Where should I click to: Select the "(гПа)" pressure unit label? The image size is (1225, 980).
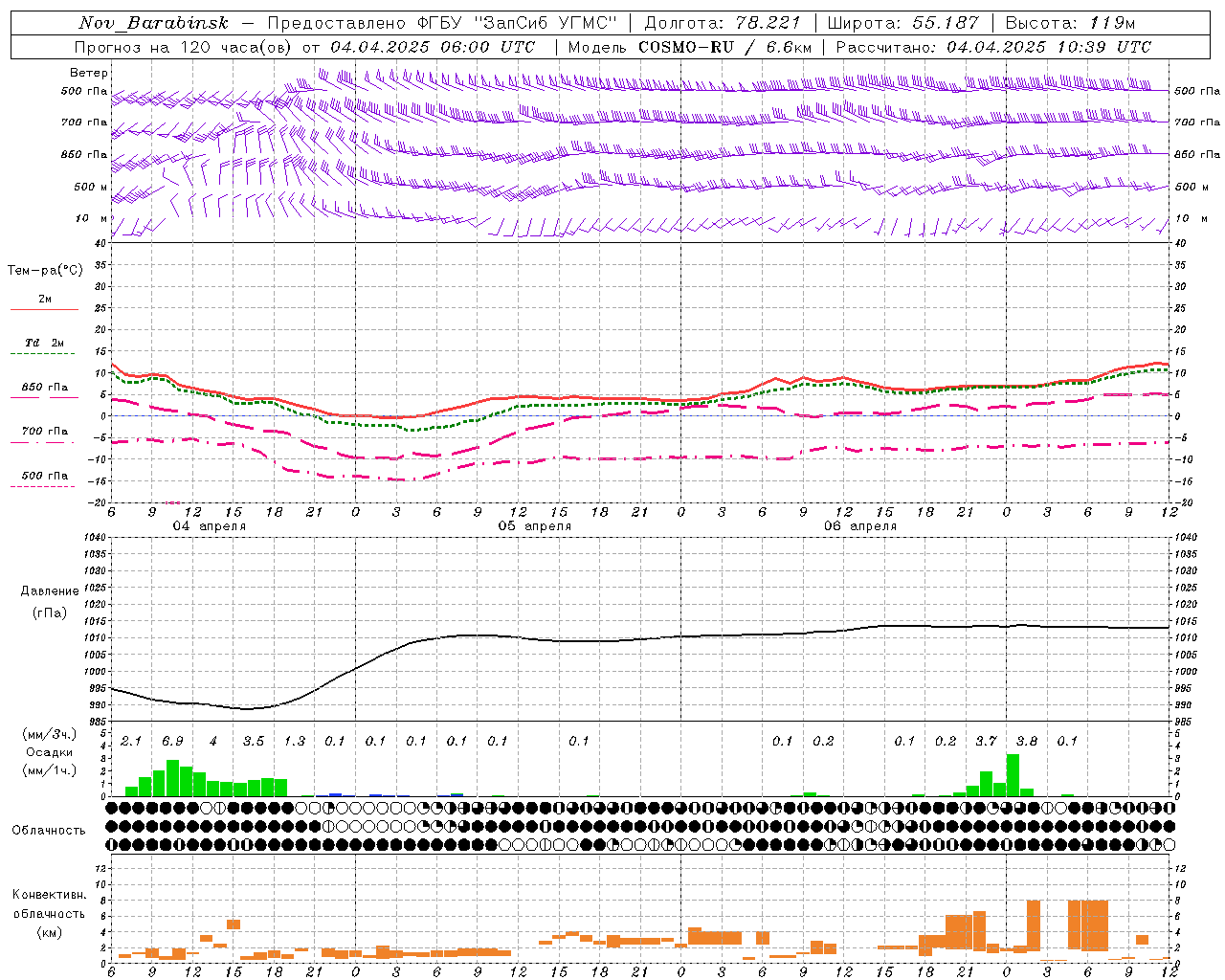[x=50, y=612]
